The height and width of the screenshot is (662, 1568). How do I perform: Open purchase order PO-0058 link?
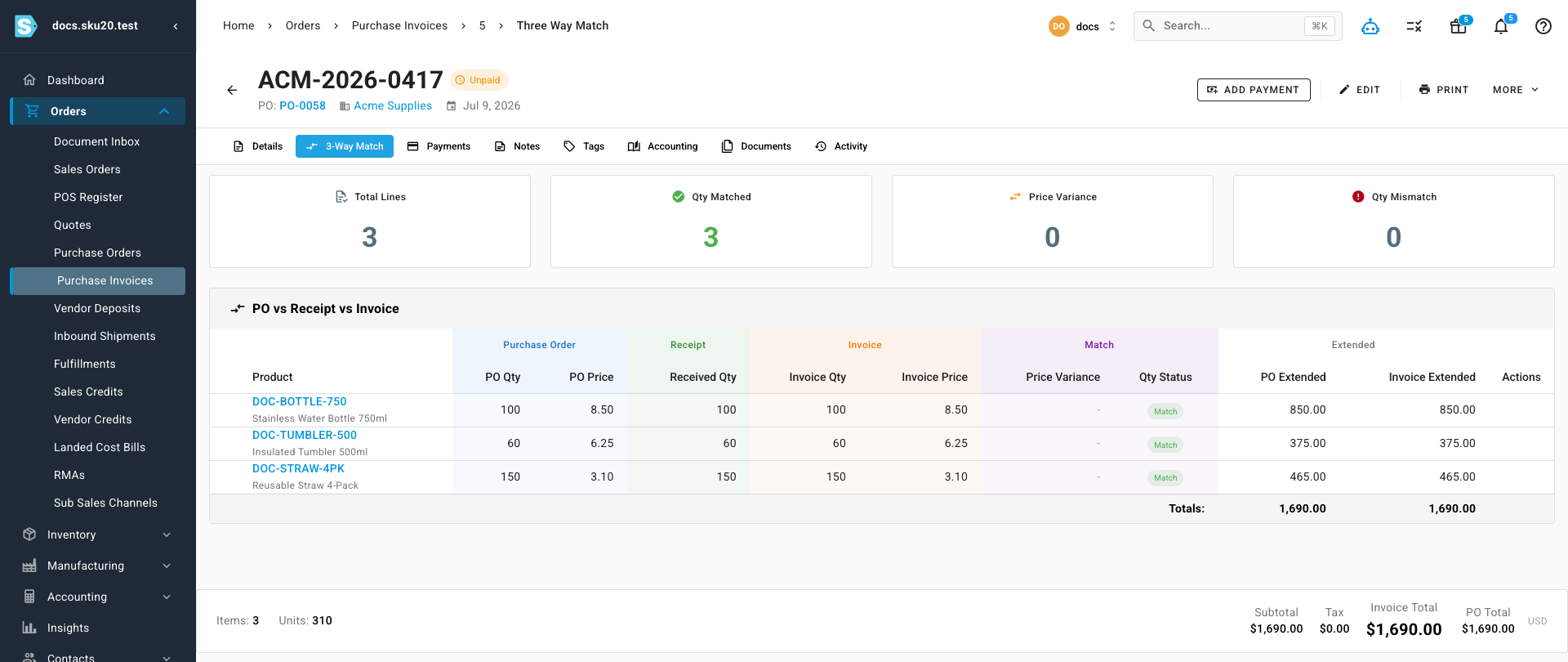coord(302,106)
